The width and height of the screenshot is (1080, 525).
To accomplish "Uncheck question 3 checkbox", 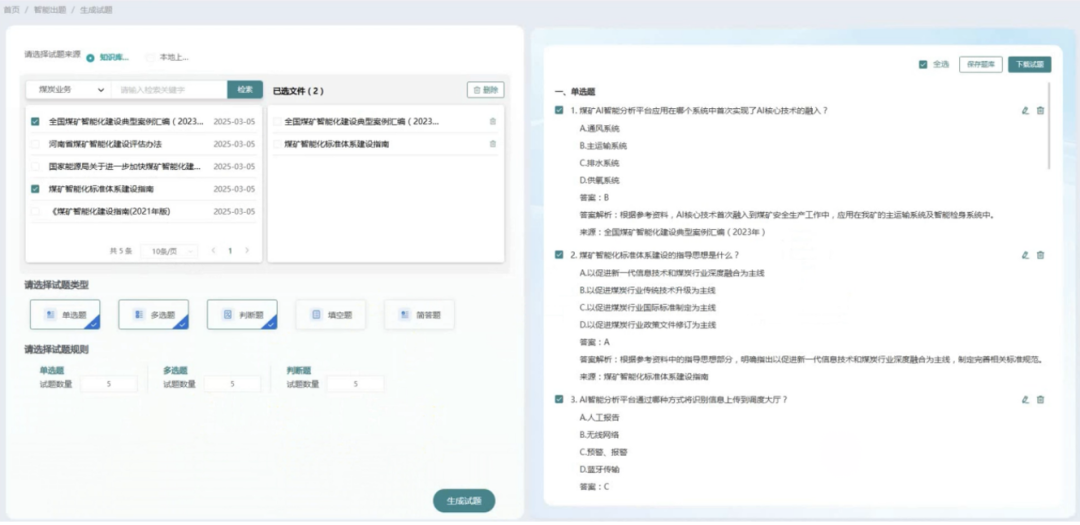I will coord(559,400).
